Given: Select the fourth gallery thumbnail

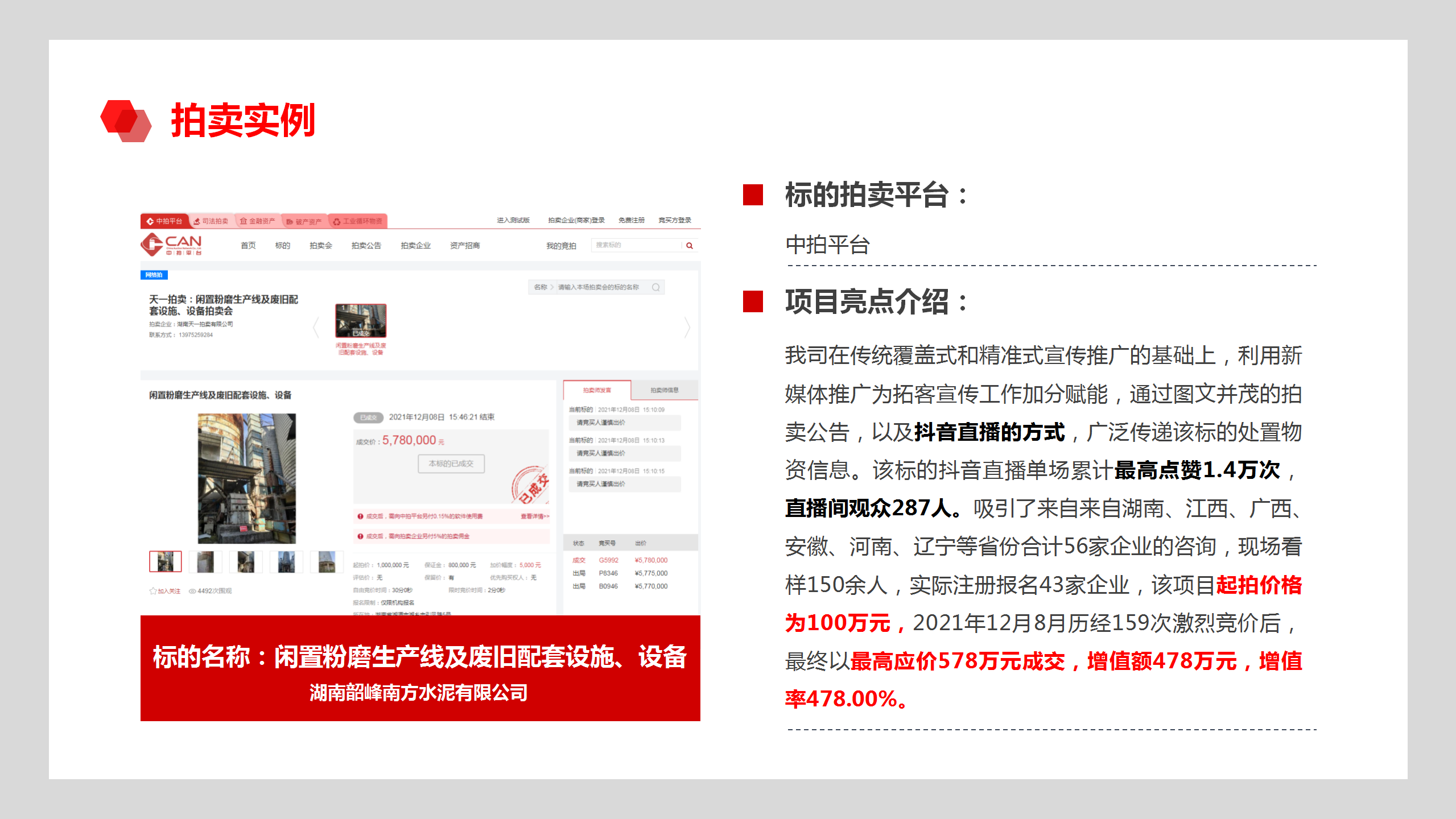Looking at the screenshot, I should pyautogui.click(x=286, y=562).
